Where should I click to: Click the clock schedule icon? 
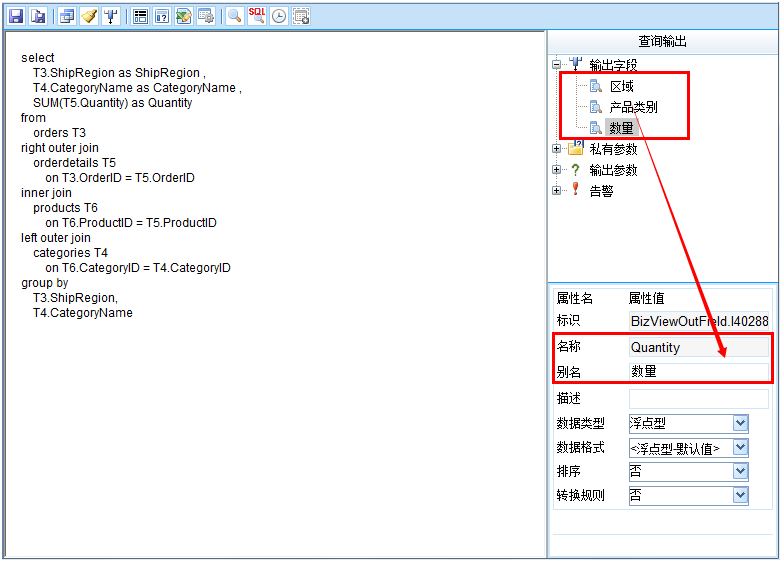[x=279, y=16]
